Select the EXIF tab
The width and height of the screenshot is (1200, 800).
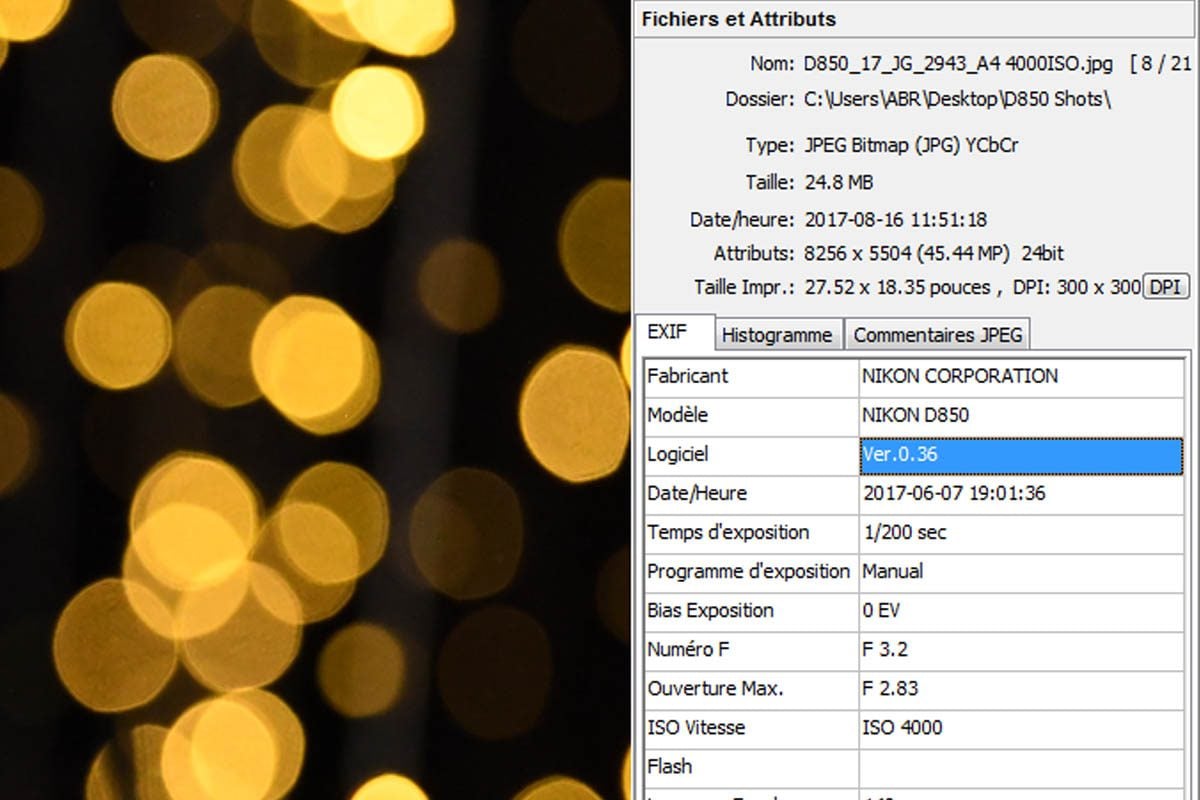[675, 333]
